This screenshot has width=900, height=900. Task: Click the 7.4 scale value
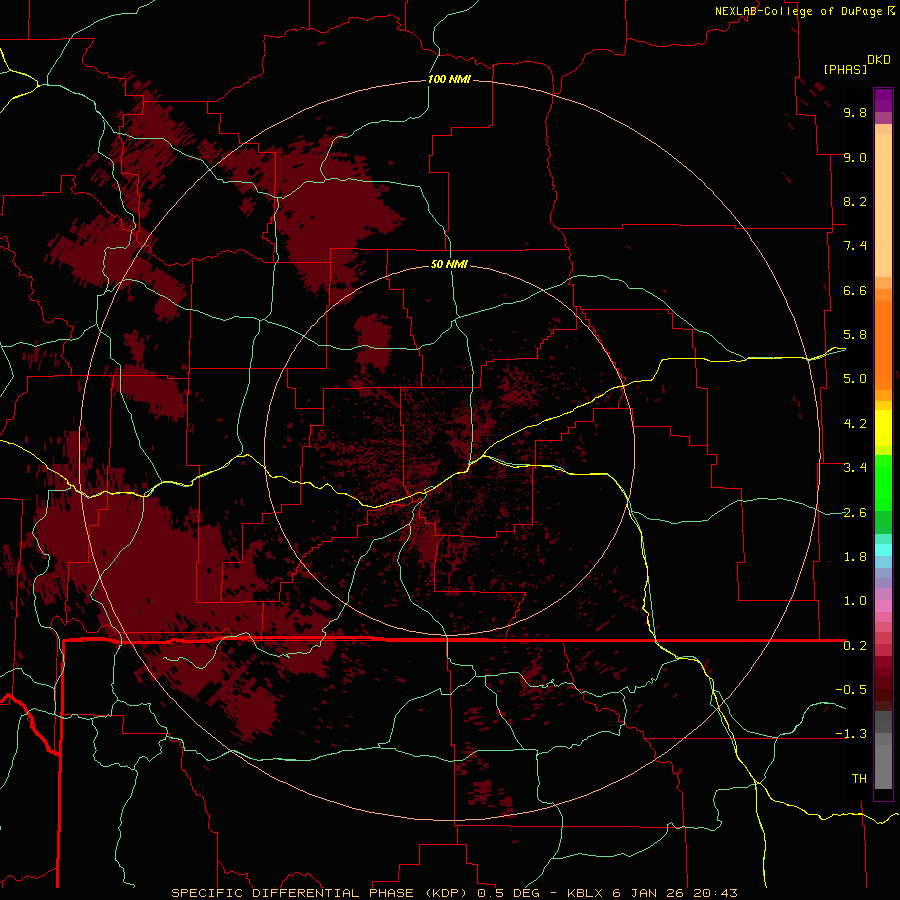(x=855, y=246)
